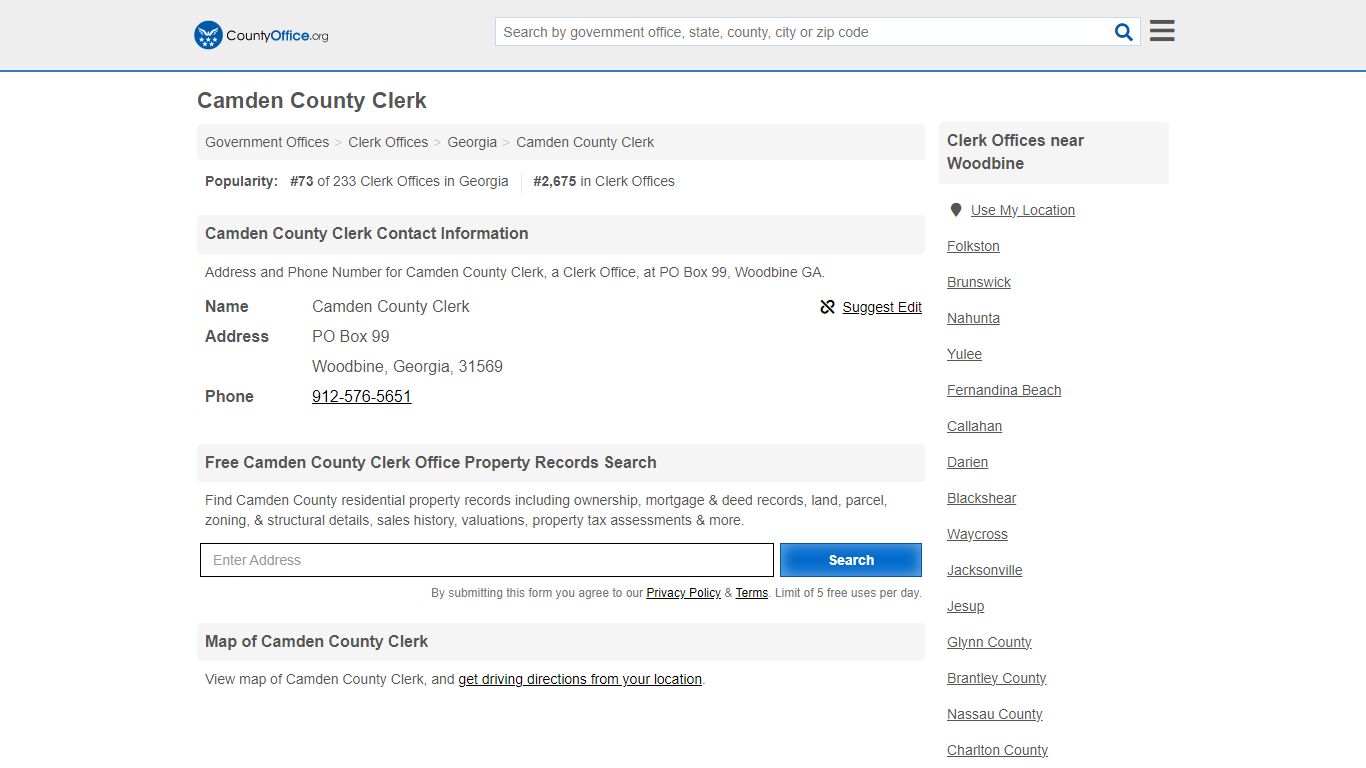This screenshot has height=768, width=1366.
Task: Click the PO Box 99 address text
Action: 350,336
